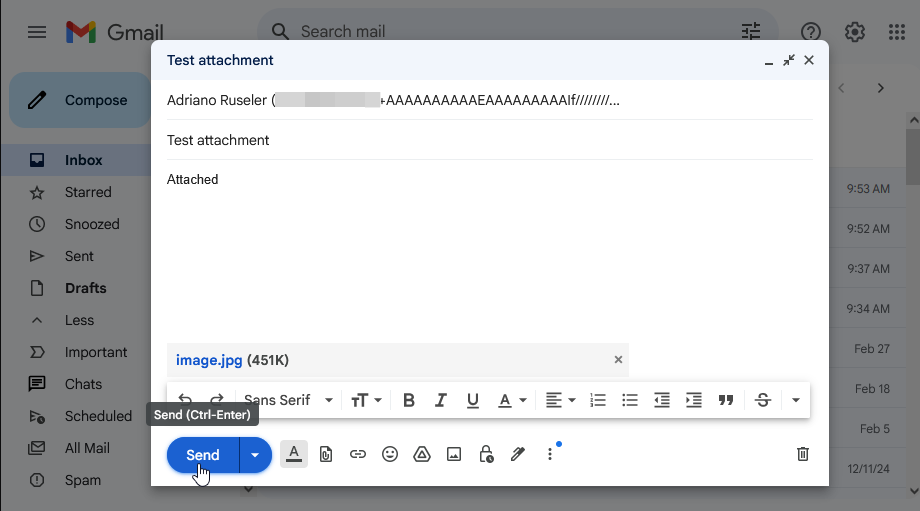Open the text size dropdown
The width and height of the screenshot is (920, 511).
click(366, 400)
